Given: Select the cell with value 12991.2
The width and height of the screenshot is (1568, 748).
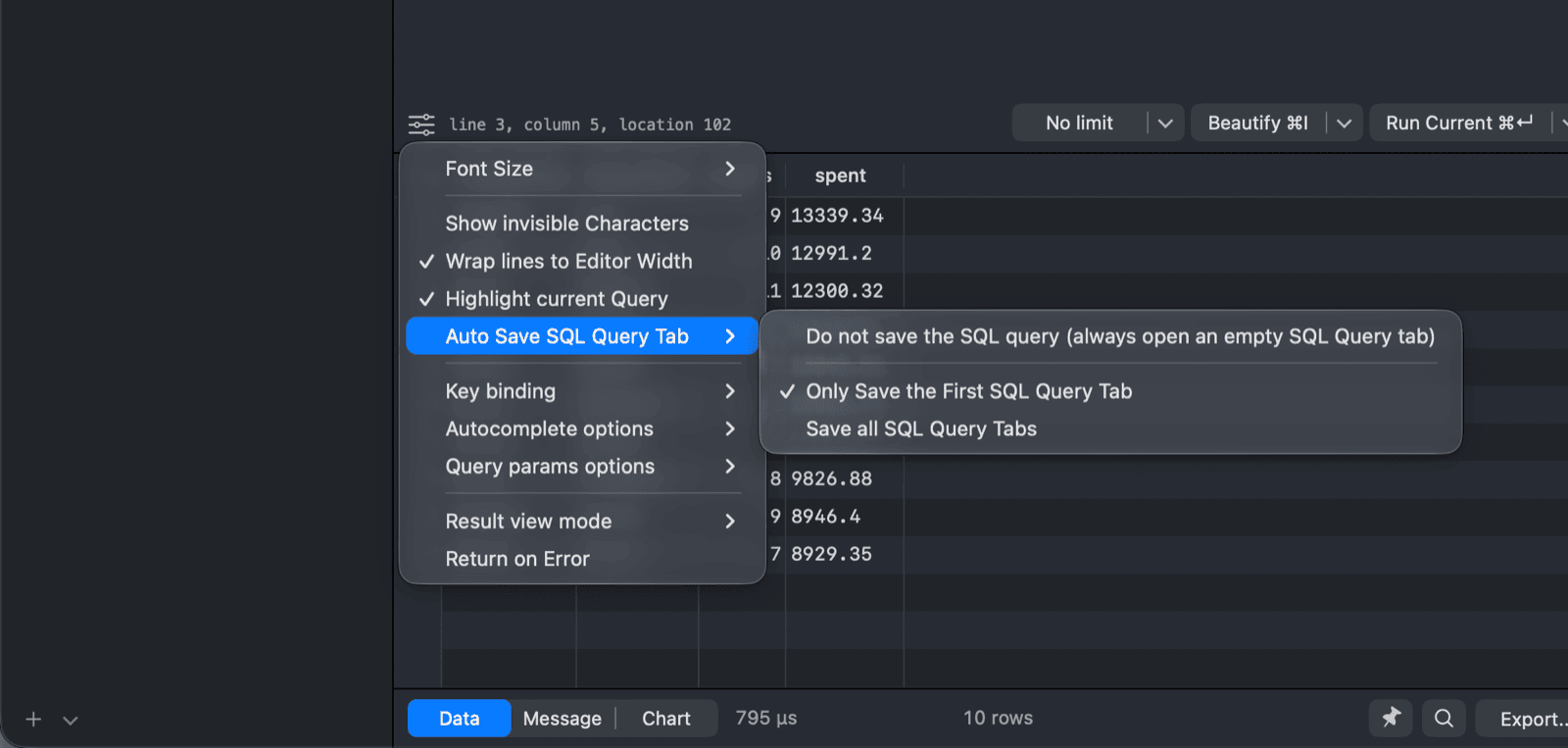Looking at the screenshot, I should (844, 253).
